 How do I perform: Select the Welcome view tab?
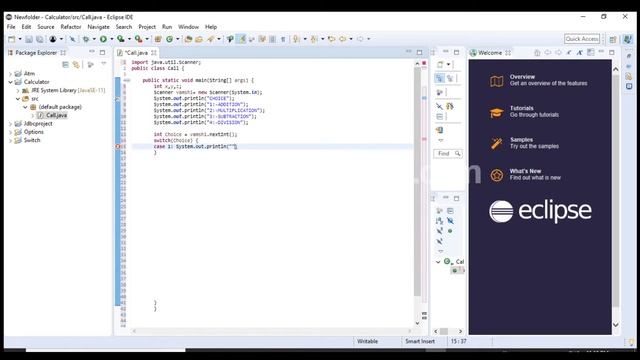tap(490, 53)
